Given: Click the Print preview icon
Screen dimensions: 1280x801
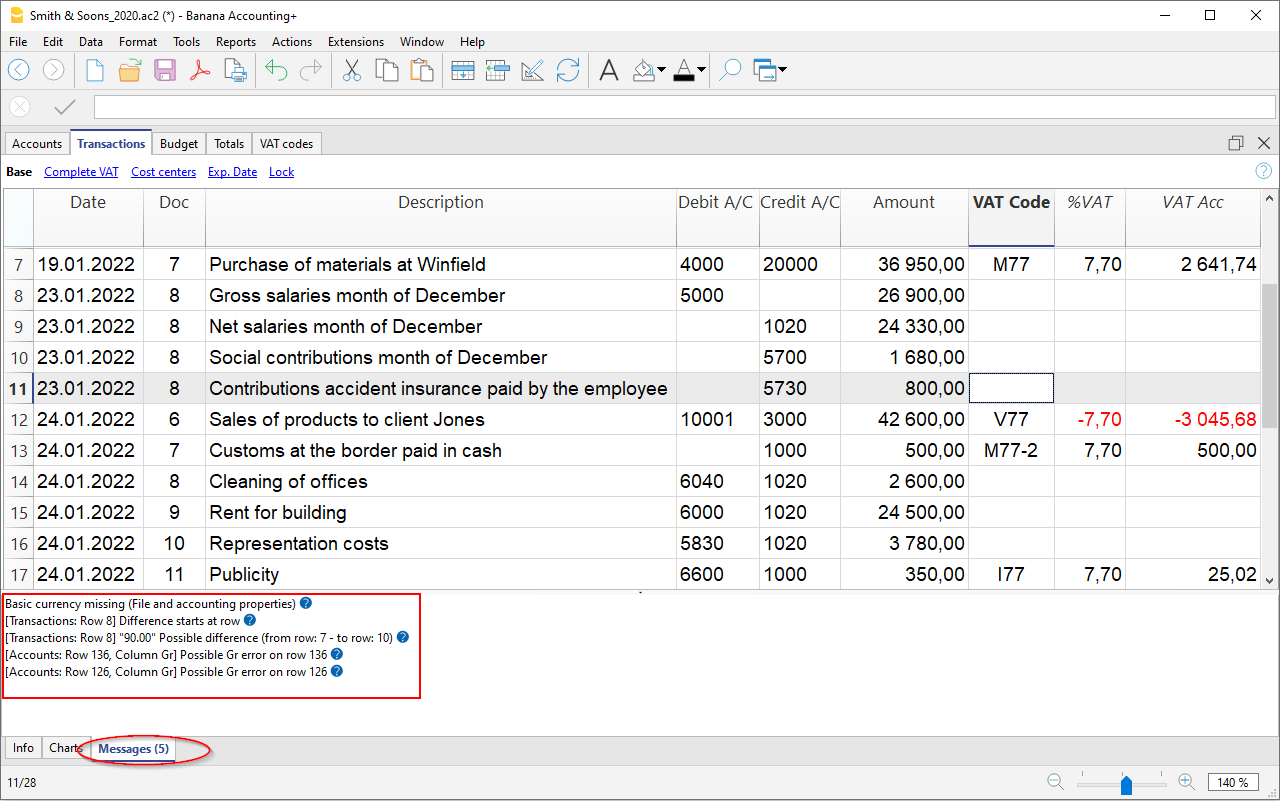Looking at the screenshot, I should (234, 70).
